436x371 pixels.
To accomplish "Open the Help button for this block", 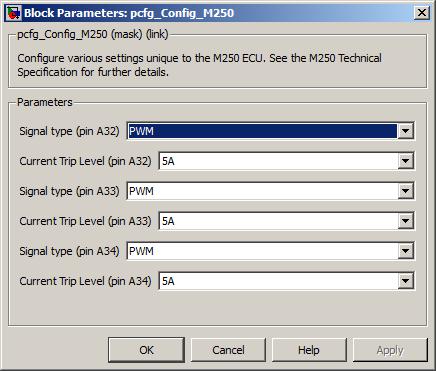I will pyautogui.click(x=309, y=350).
